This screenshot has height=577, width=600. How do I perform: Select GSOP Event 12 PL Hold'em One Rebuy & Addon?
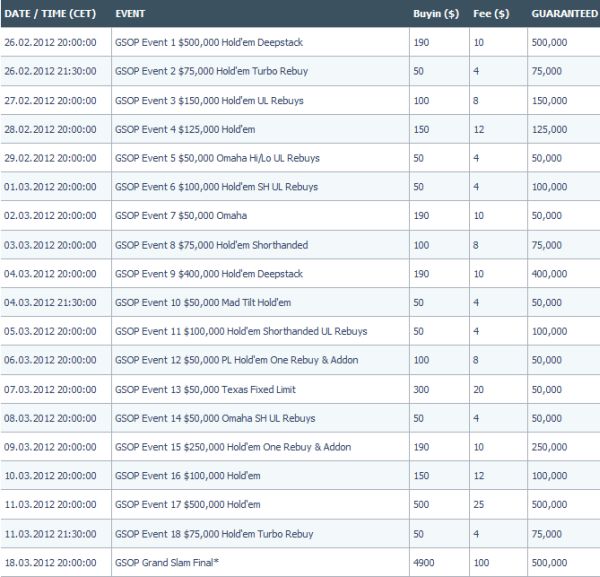pos(237,360)
